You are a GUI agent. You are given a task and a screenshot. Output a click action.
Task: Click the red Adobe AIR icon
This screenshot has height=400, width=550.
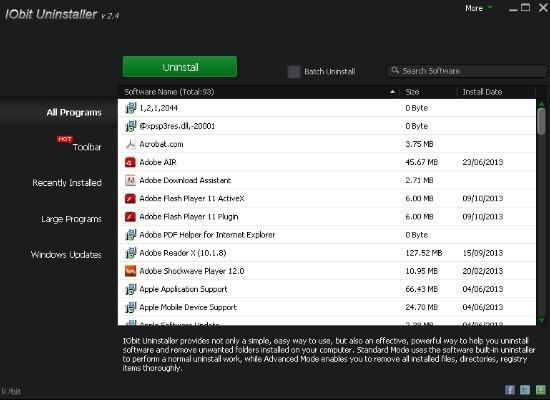130,162
